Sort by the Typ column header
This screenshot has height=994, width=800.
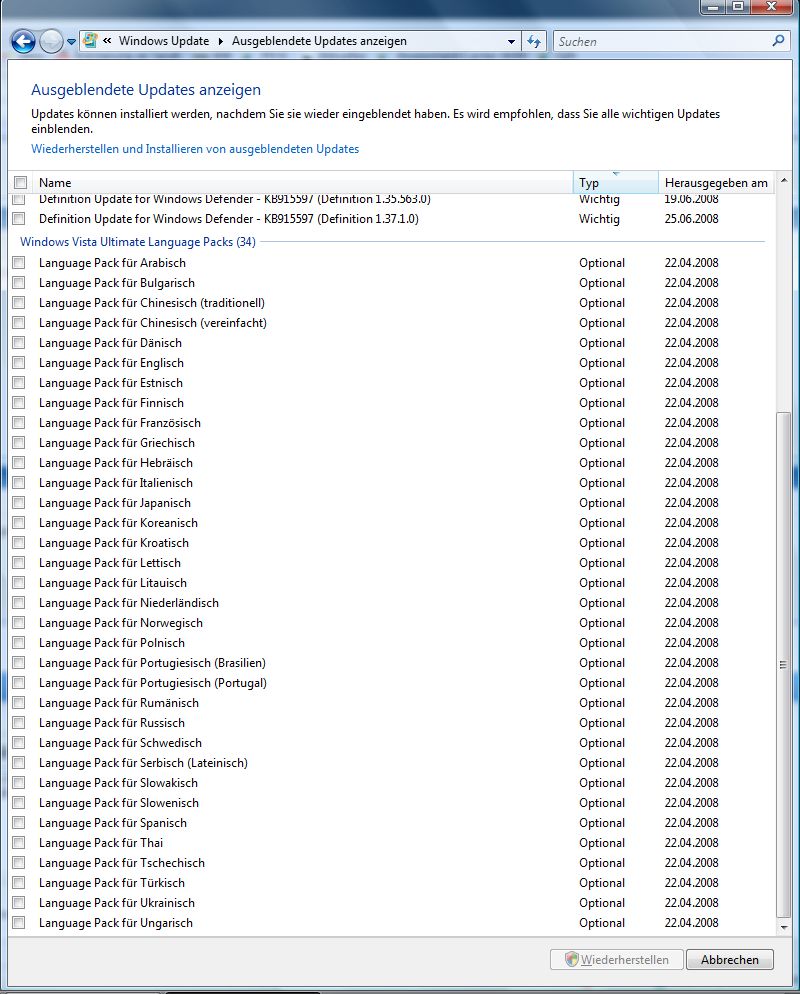(x=616, y=183)
